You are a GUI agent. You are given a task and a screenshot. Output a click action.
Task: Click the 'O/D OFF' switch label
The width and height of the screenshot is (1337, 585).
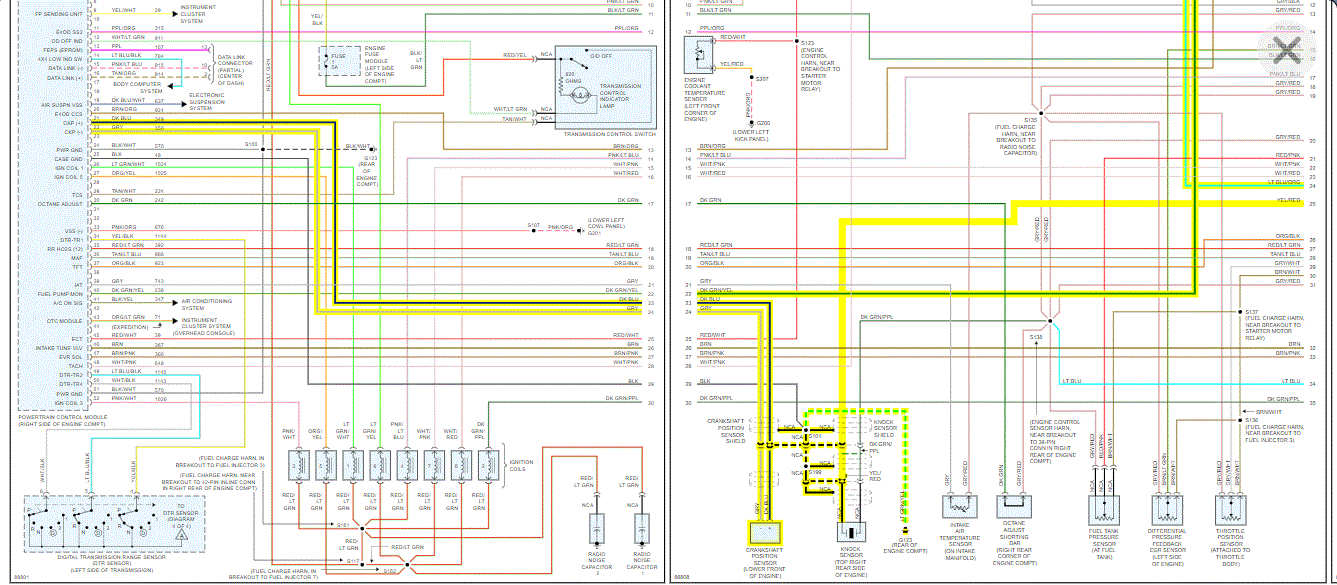pos(601,57)
